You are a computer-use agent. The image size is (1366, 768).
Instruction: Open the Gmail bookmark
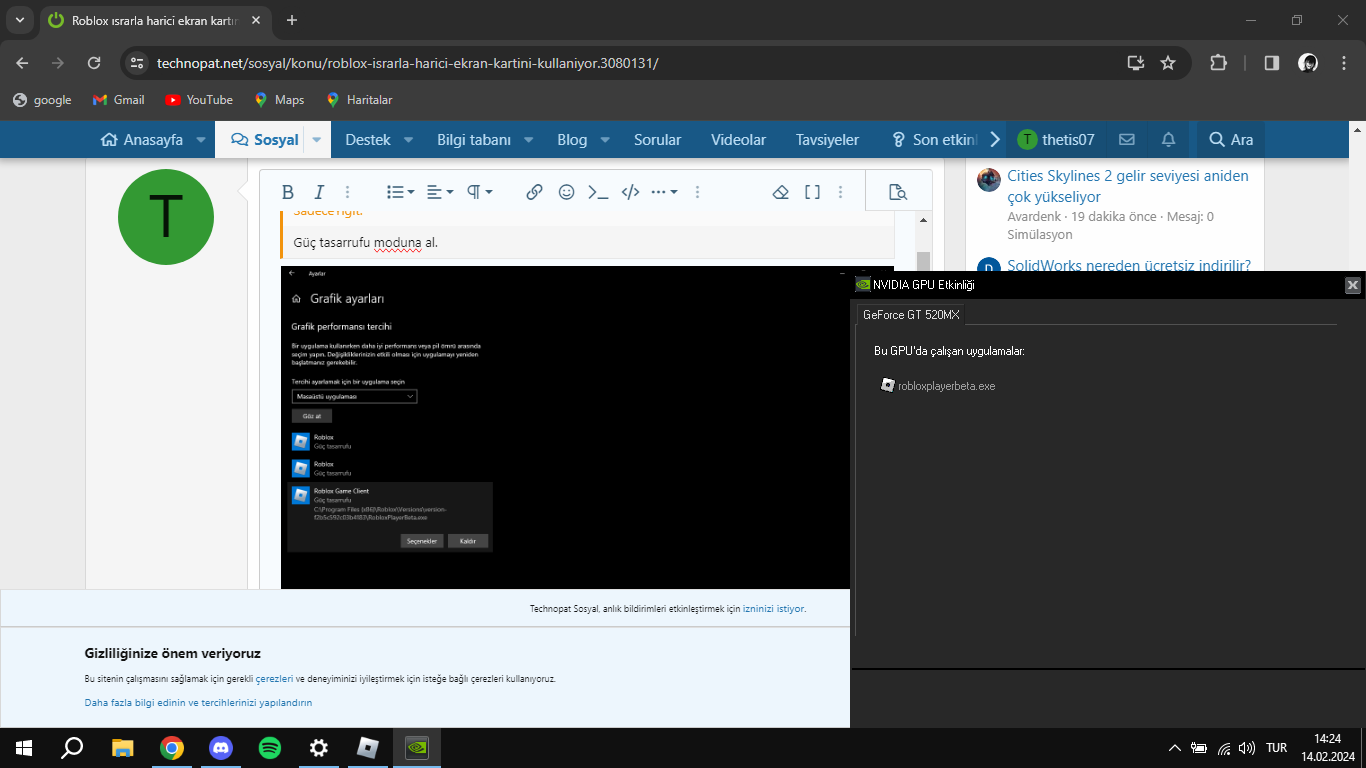pos(119,100)
